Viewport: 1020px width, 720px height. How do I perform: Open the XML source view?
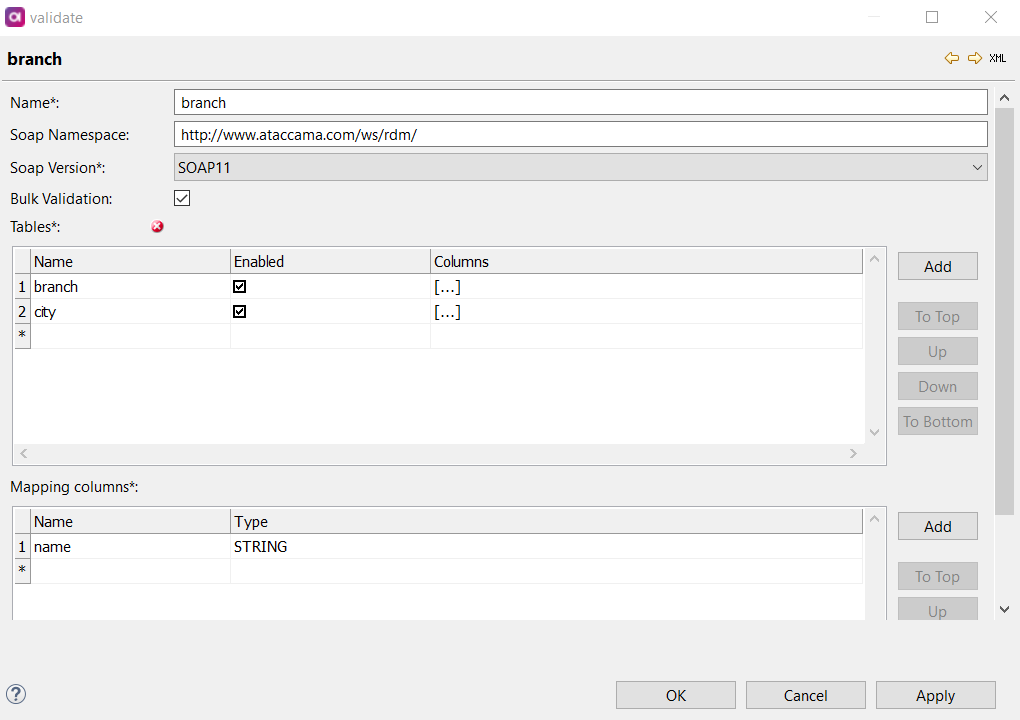pos(997,59)
